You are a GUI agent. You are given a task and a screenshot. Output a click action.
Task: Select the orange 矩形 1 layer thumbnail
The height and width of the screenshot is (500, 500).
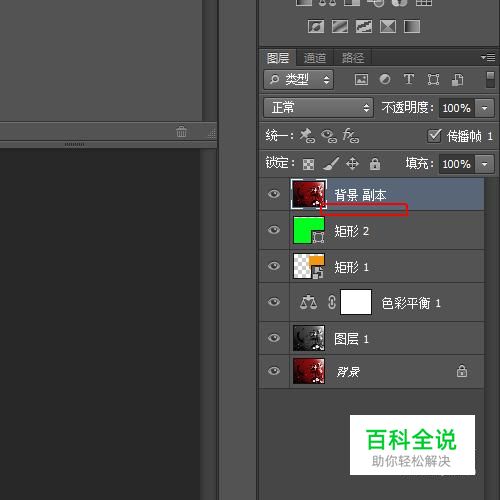pos(309,266)
